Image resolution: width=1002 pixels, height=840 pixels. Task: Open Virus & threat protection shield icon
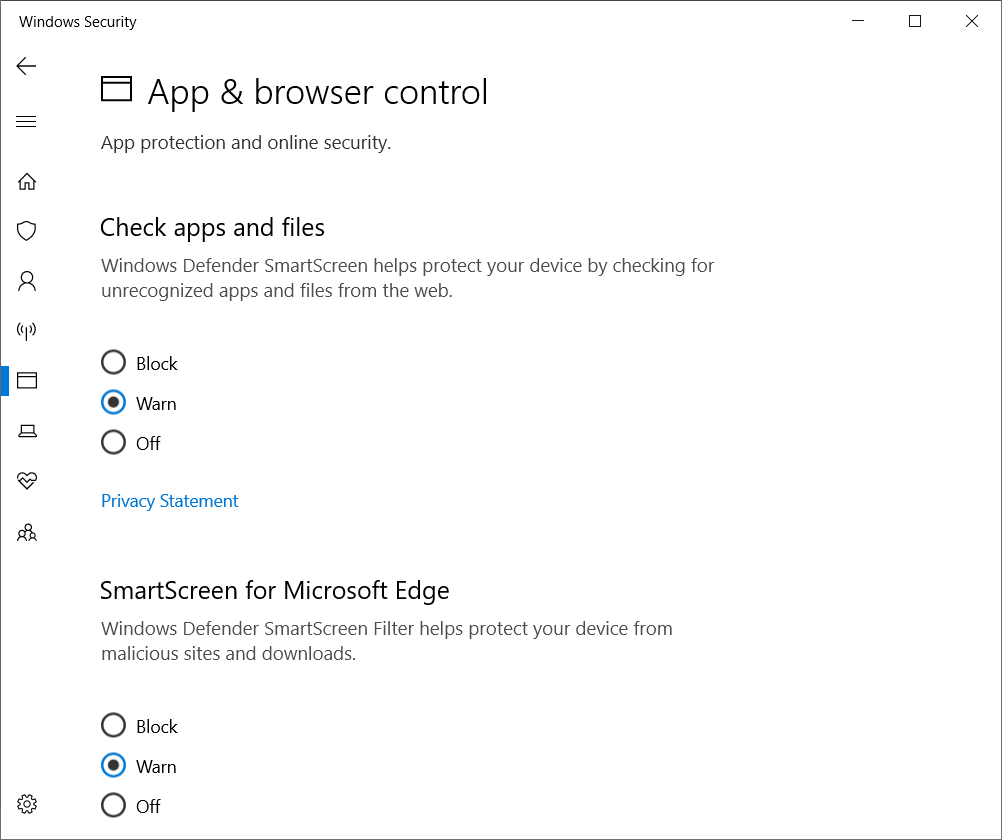27,231
